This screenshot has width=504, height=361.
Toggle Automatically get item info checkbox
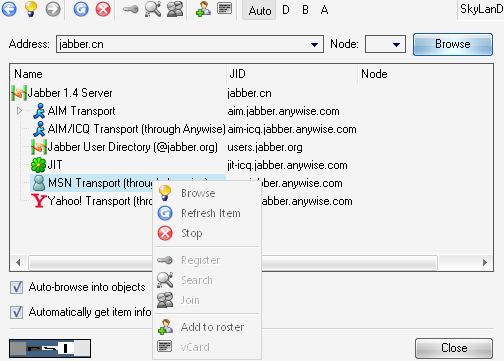point(16,312)
